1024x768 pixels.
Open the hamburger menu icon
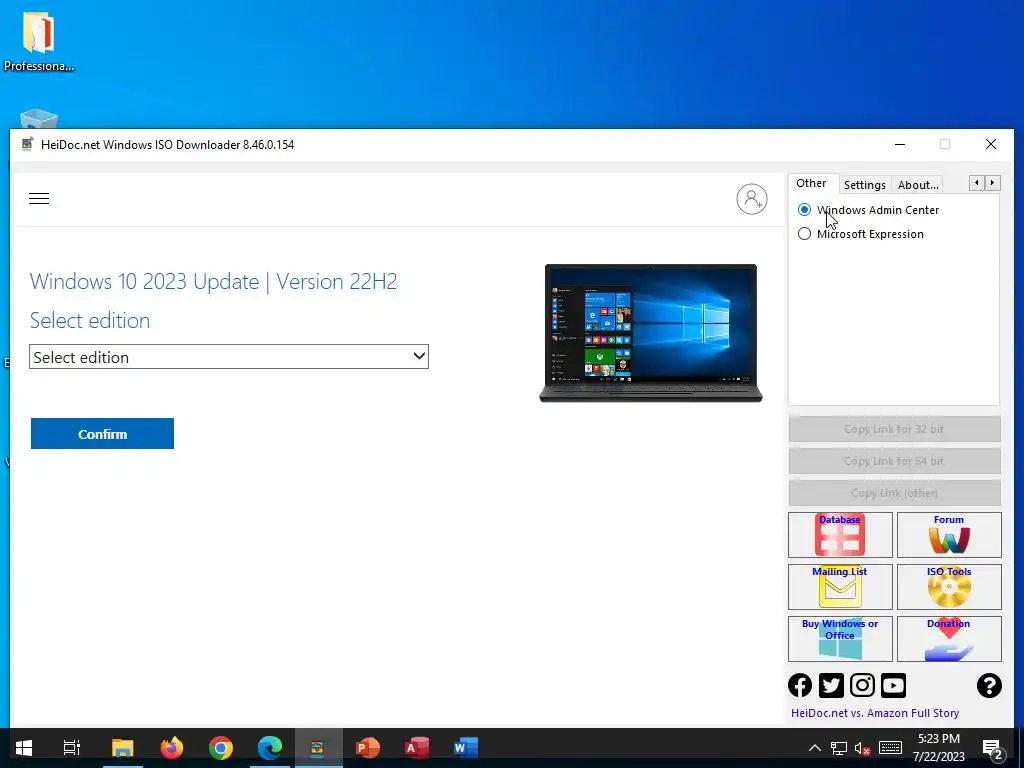click(39, 199)
